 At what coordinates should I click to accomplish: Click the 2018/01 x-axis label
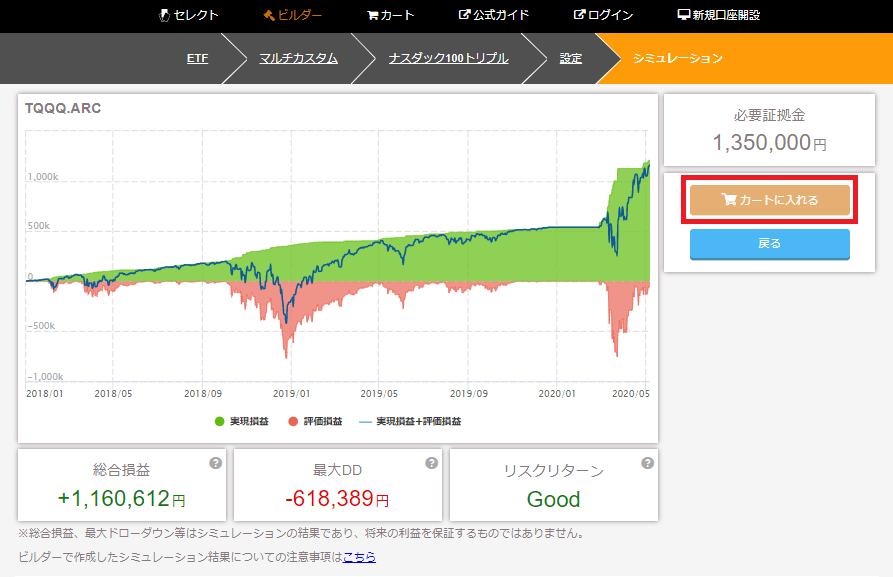44,394
